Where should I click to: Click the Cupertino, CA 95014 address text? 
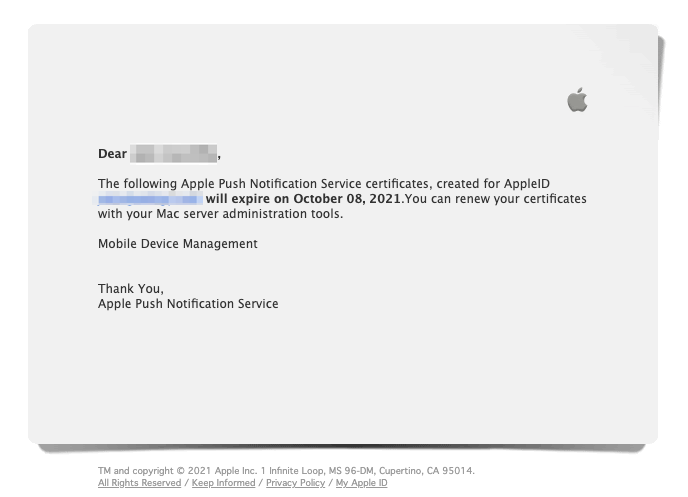click(429, 471)
